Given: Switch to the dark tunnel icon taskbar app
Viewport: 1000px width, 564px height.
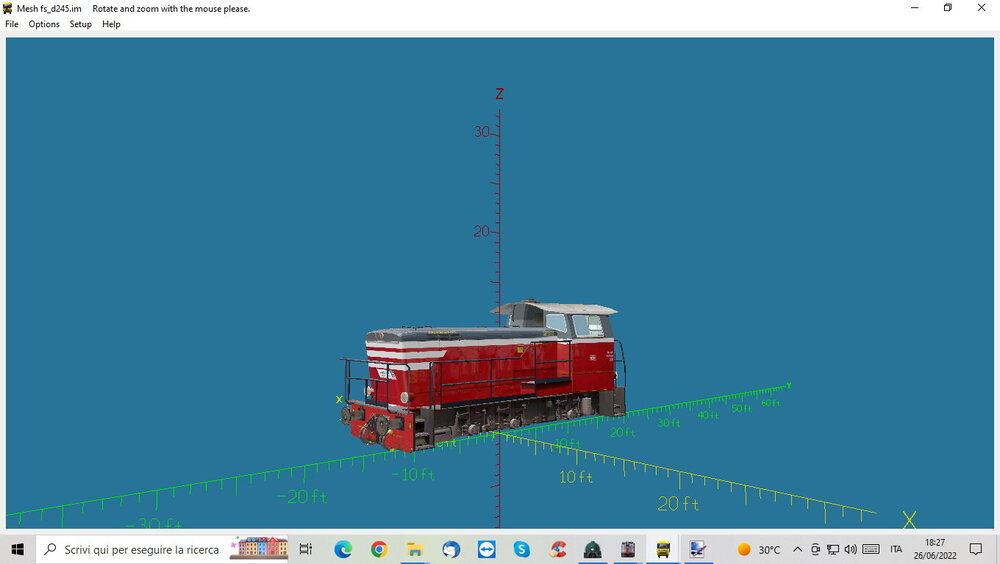Looking at the screenshot, I should tap(592, 549).
